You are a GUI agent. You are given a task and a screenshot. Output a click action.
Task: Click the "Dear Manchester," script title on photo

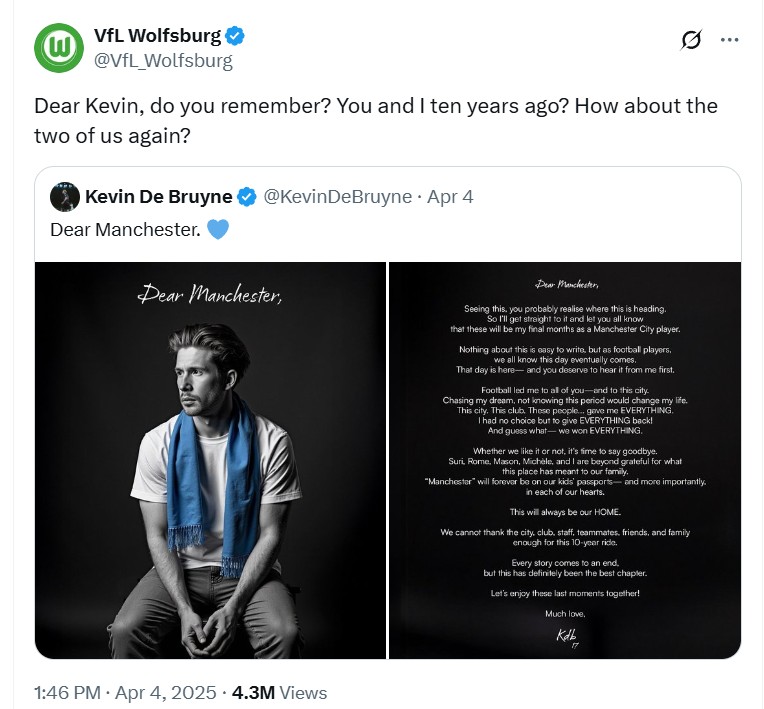click(x=210, y=294)
